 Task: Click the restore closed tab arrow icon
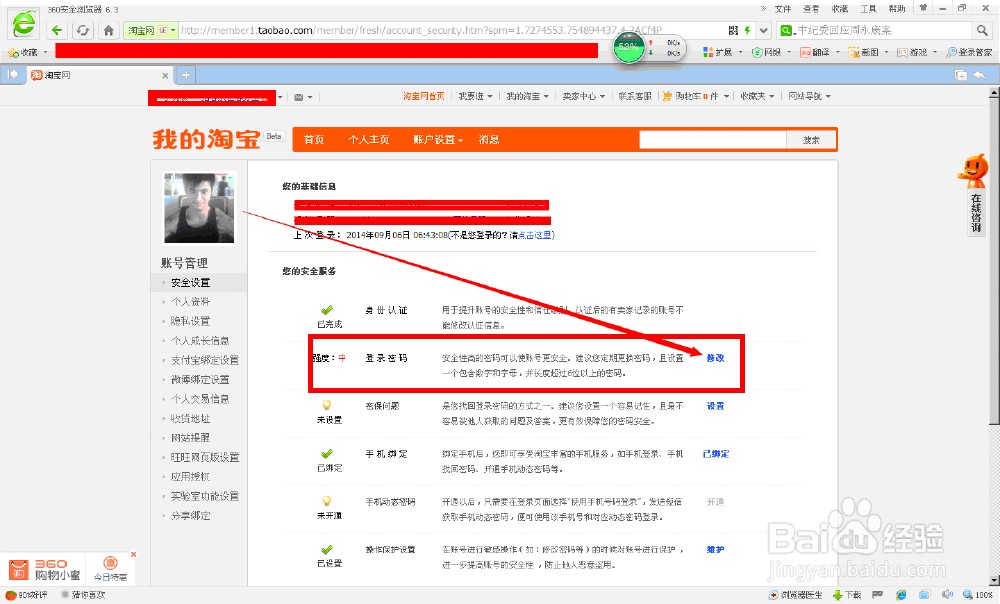(979, 75)
